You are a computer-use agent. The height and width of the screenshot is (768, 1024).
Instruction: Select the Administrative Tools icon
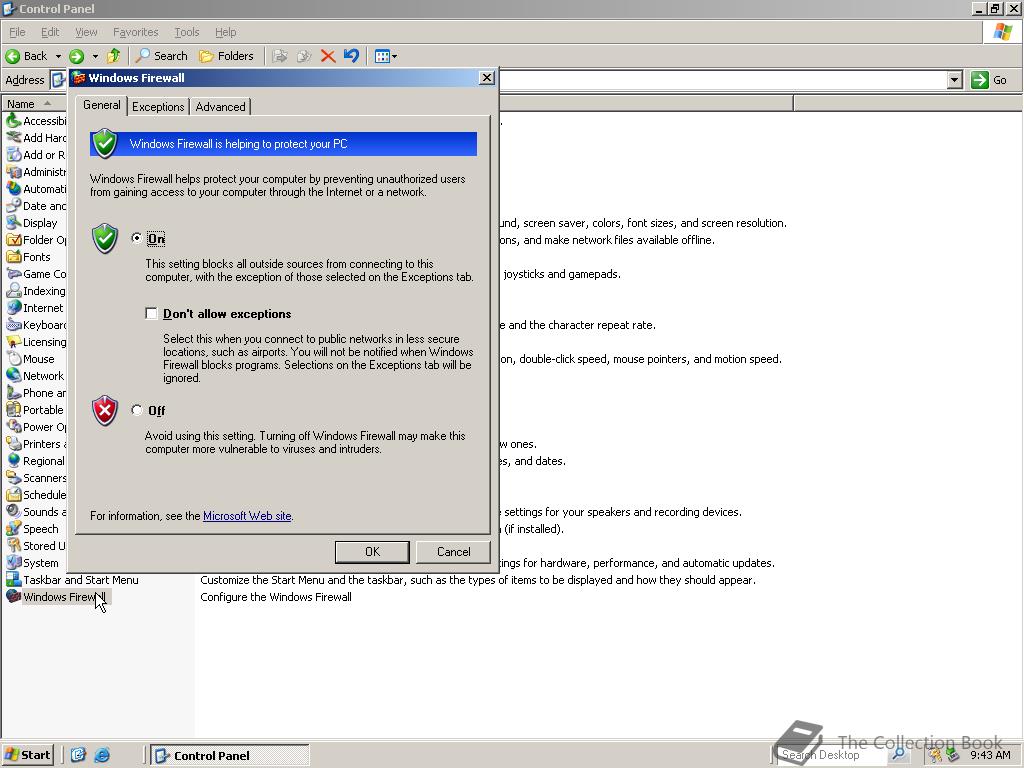coord(14,172)
